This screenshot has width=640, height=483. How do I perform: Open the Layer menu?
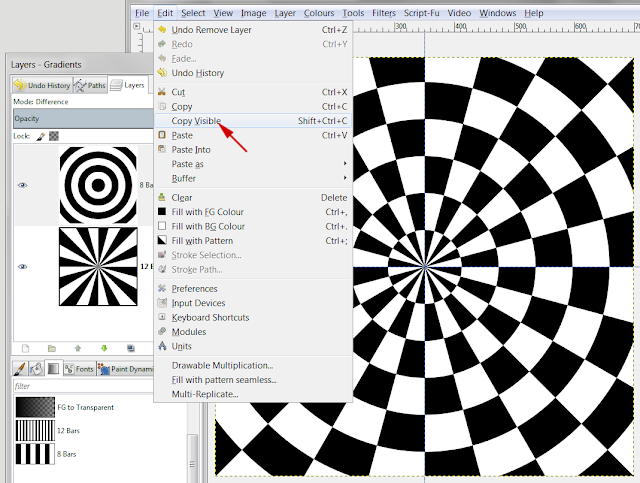[285, 13]
